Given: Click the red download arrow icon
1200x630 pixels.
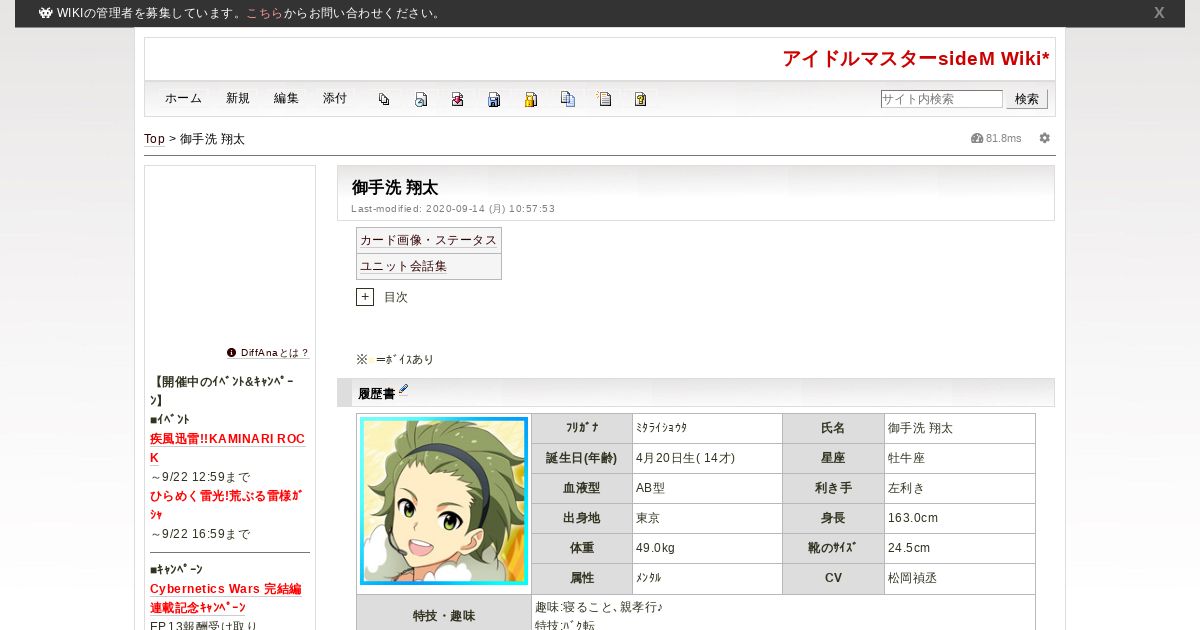Looking at the screenshot, I should click(x=457, y=99).
